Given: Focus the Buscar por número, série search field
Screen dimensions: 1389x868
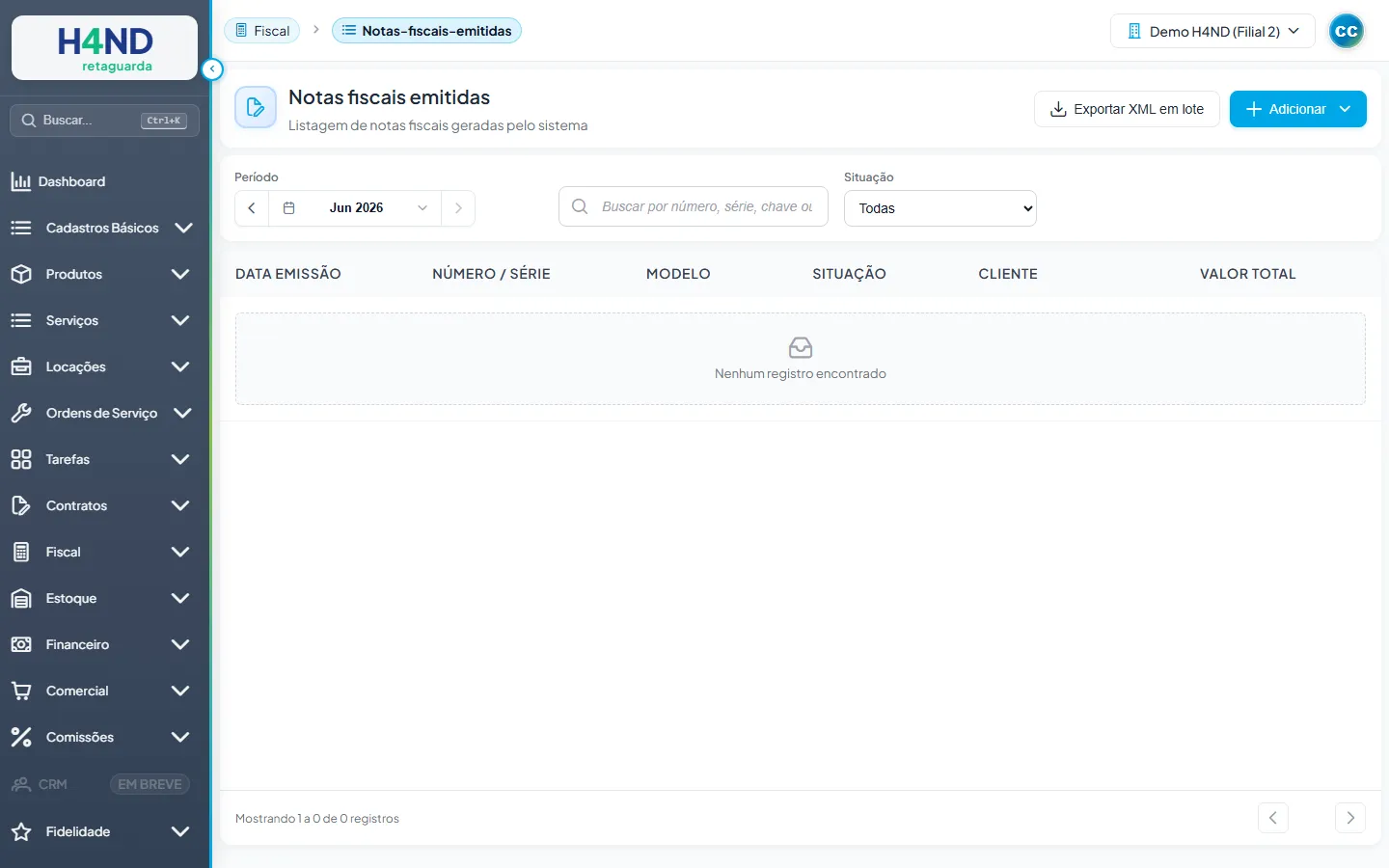Looking at the screenshot, I should pos(694,206).
